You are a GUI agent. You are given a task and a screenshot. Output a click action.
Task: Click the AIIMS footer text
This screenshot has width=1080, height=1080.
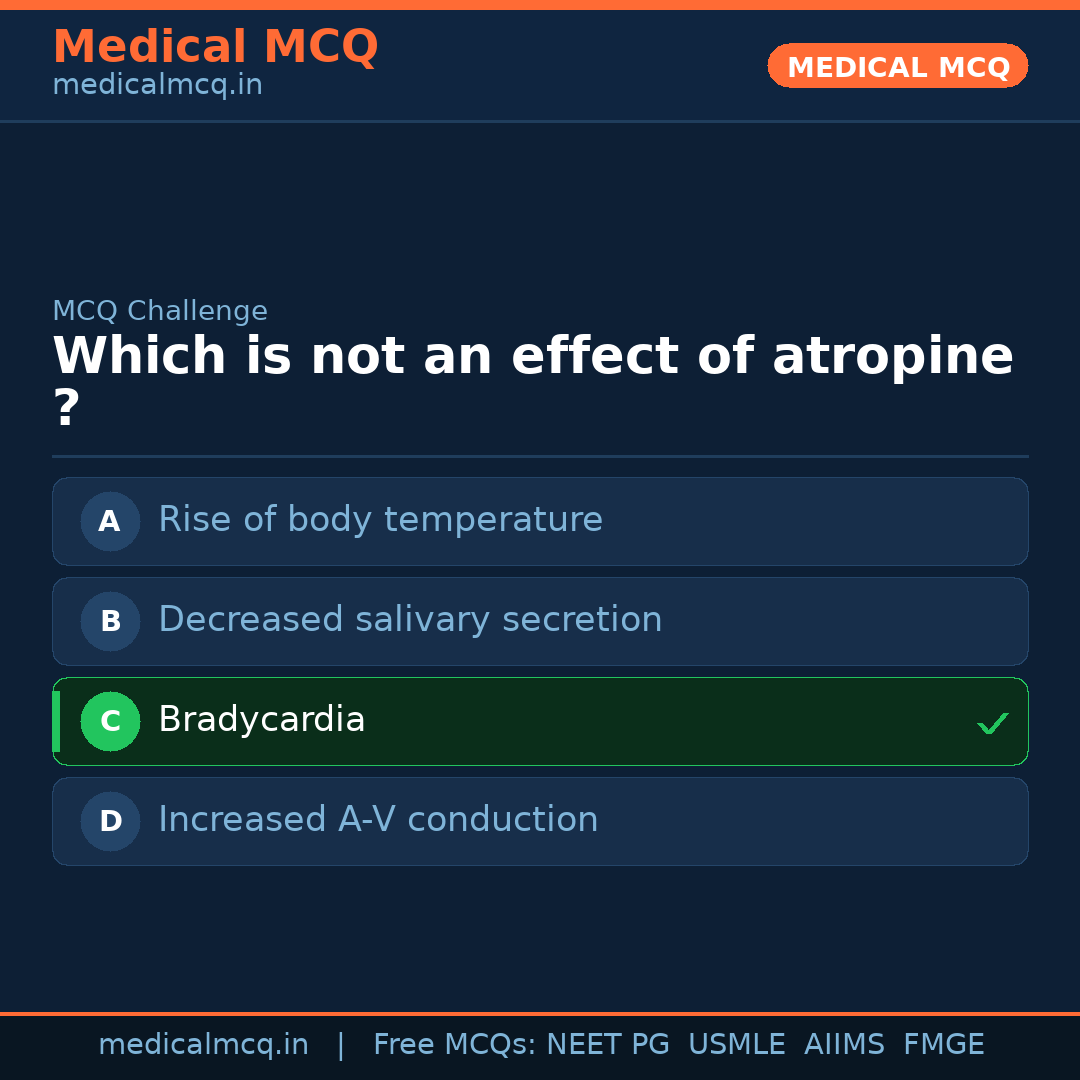point(844,1045)
